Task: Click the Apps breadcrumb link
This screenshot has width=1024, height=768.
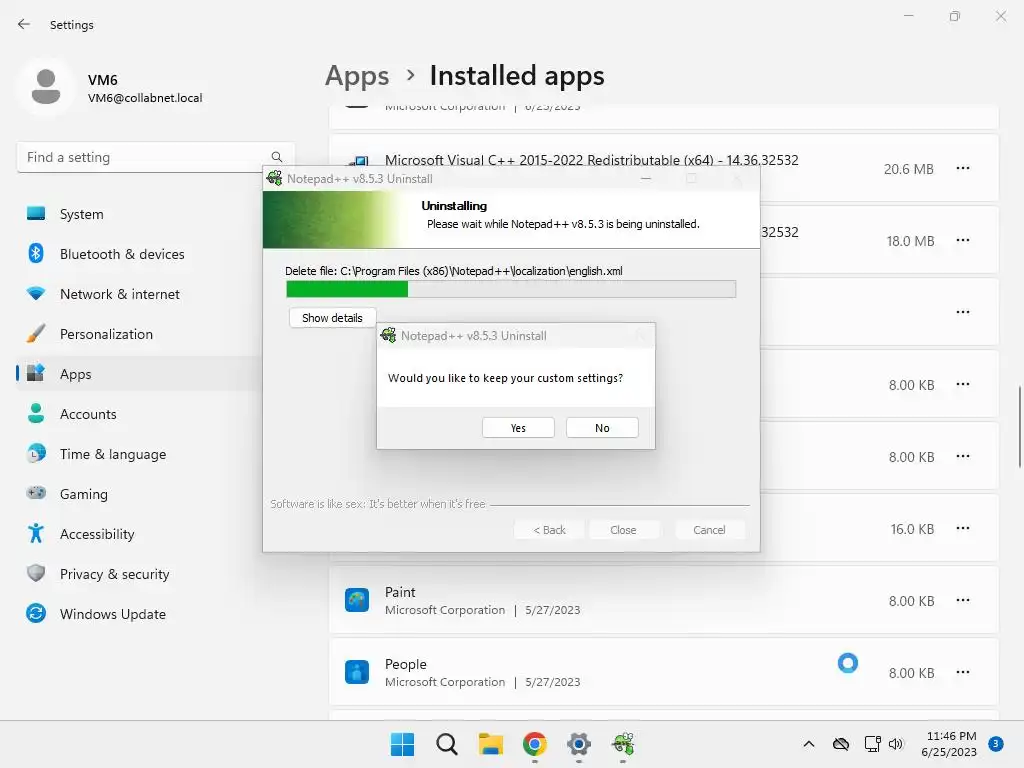Action: (x=357, y=76)
